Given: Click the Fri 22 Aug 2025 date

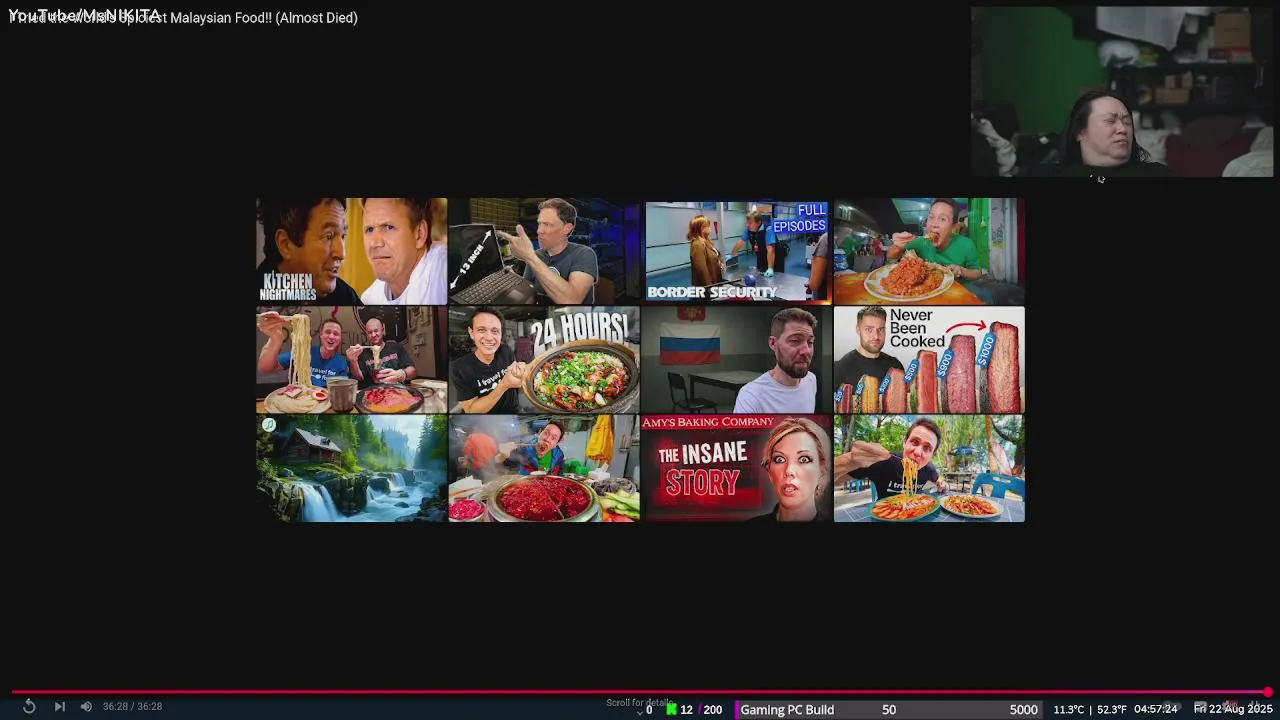Looking at the screenshot, I should coord(1233,709).
